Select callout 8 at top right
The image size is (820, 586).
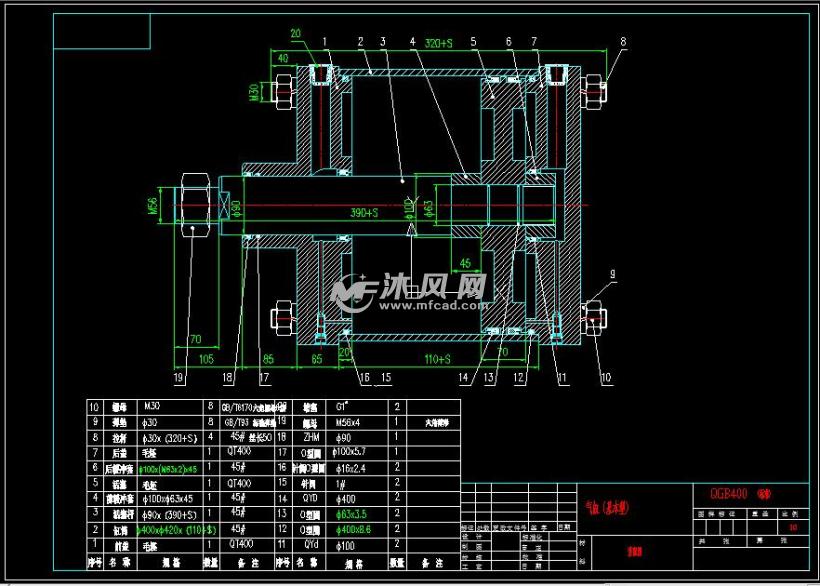(x=623, y=41)
